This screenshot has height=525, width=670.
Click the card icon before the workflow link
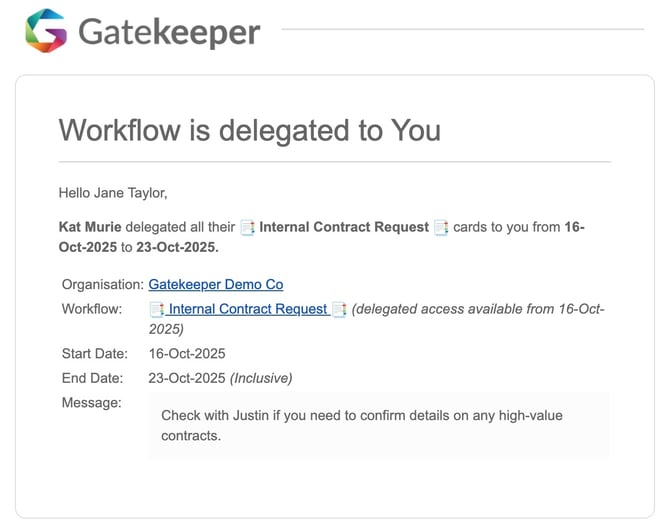pos(157,309)
